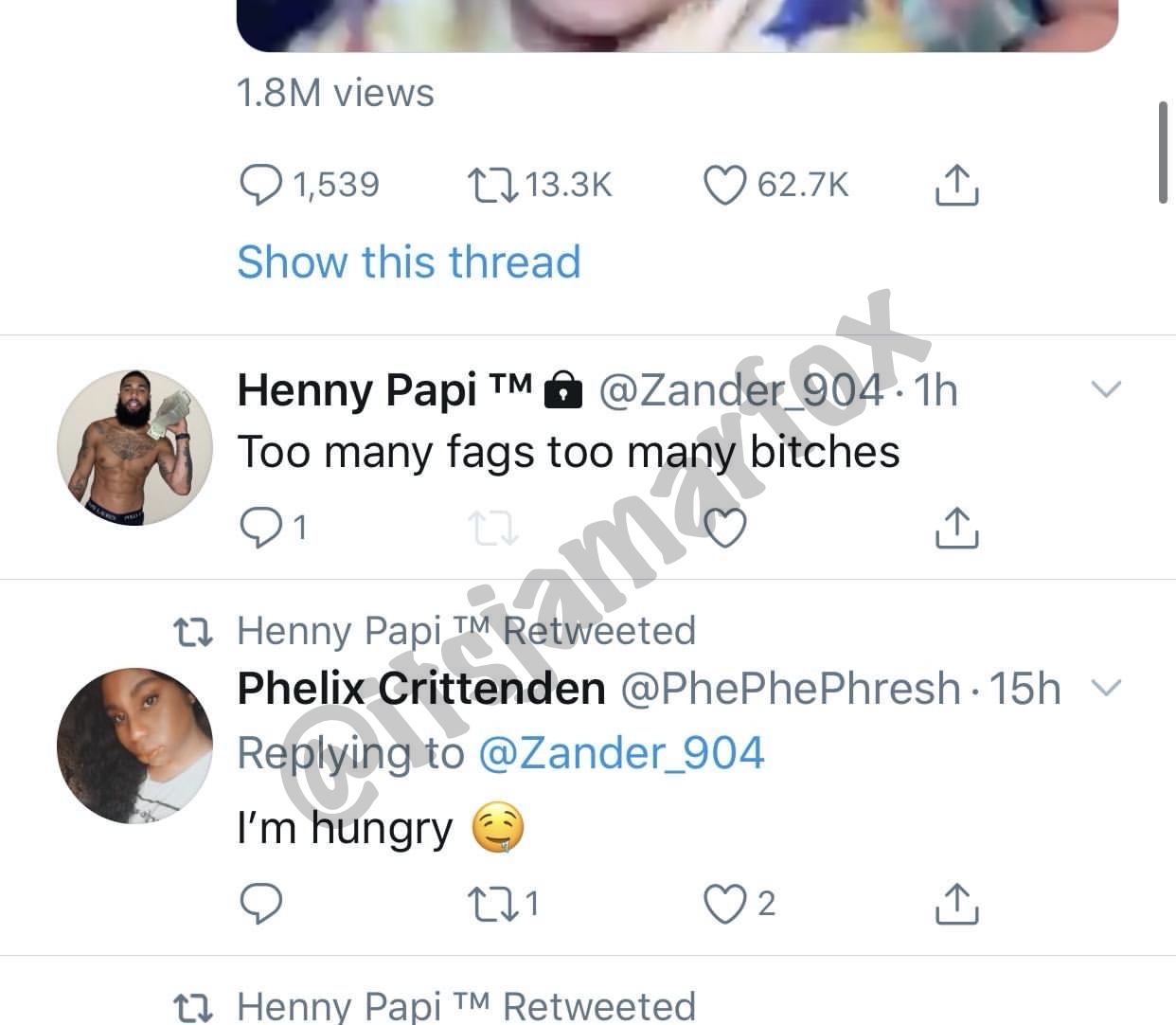This screenshot has height=1025, width=1176.
Task: Reply to the I'm hungry tweet
Action: coord(261,903)
